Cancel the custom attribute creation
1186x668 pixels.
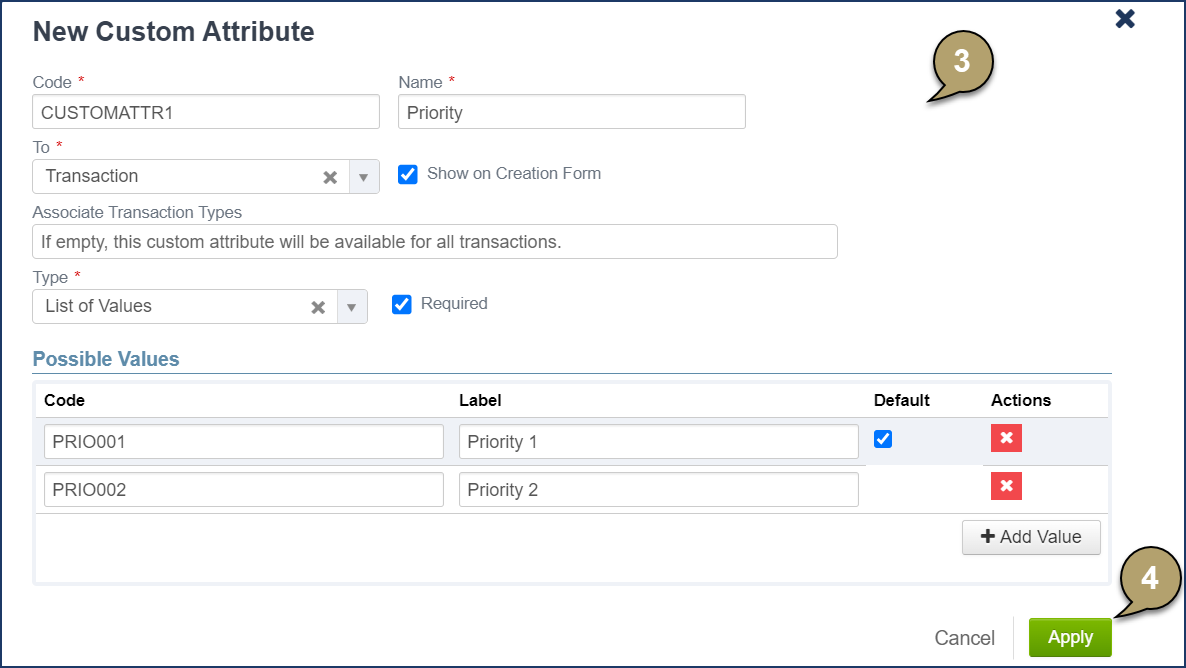pos(964,638)
